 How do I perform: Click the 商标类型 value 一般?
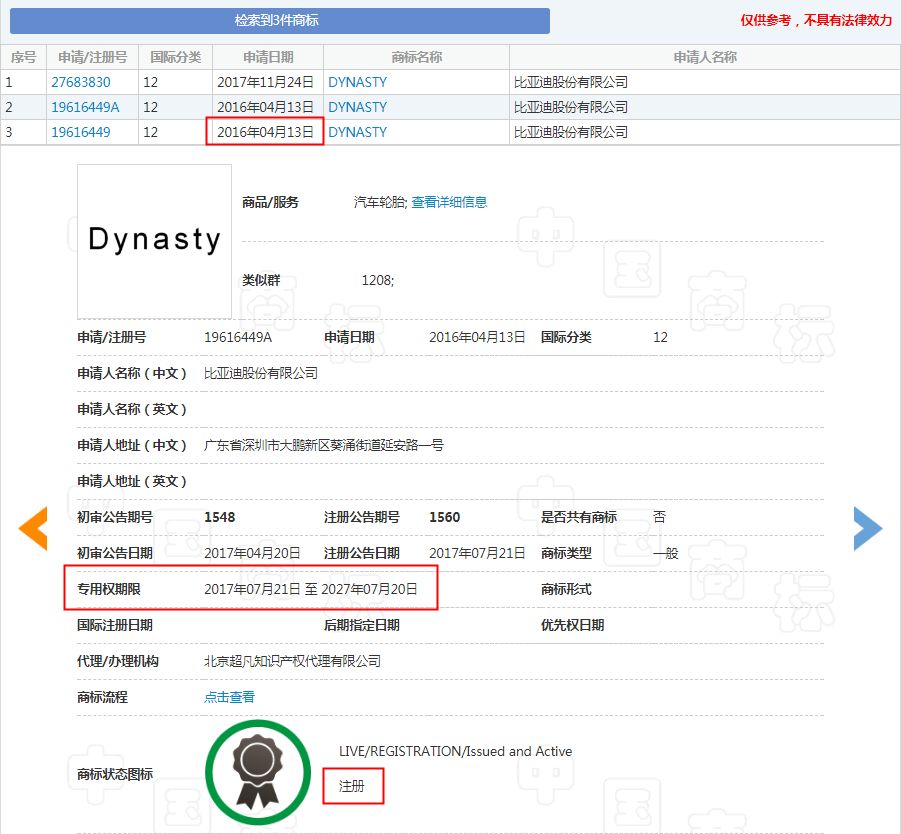click(x=666, y=553)
